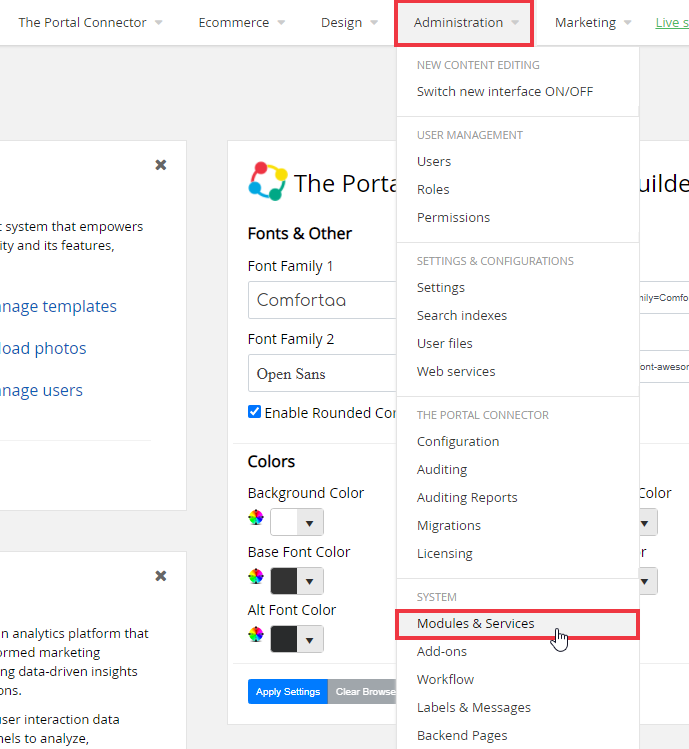Click the Portal Connector logo icon
689x749 pixels.
(x=268, y=182)
